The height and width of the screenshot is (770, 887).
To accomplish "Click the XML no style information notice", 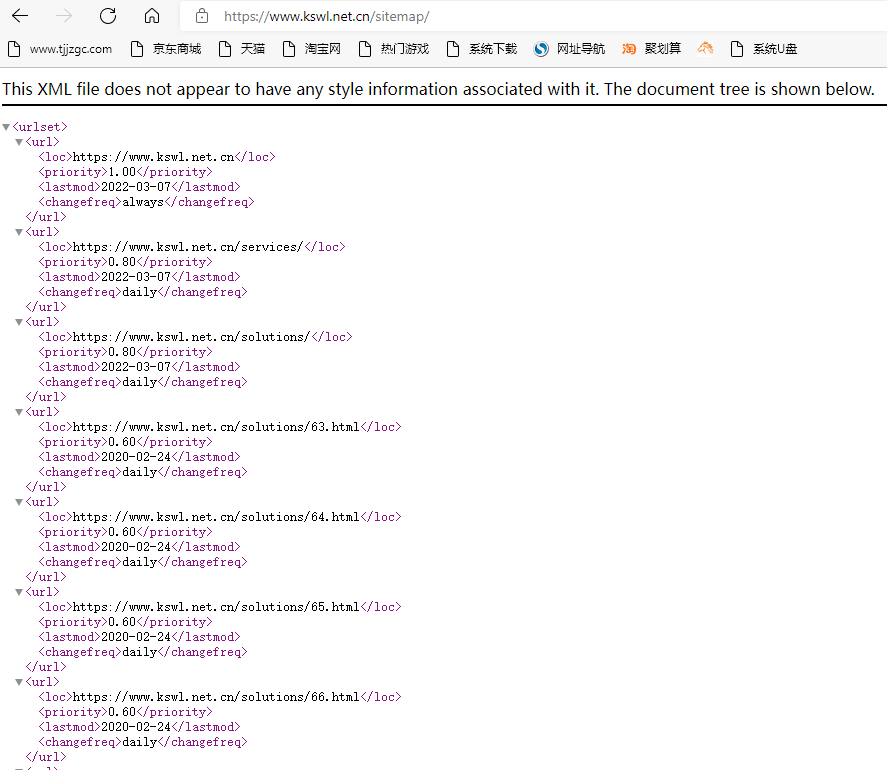I will tap(438, 89).
